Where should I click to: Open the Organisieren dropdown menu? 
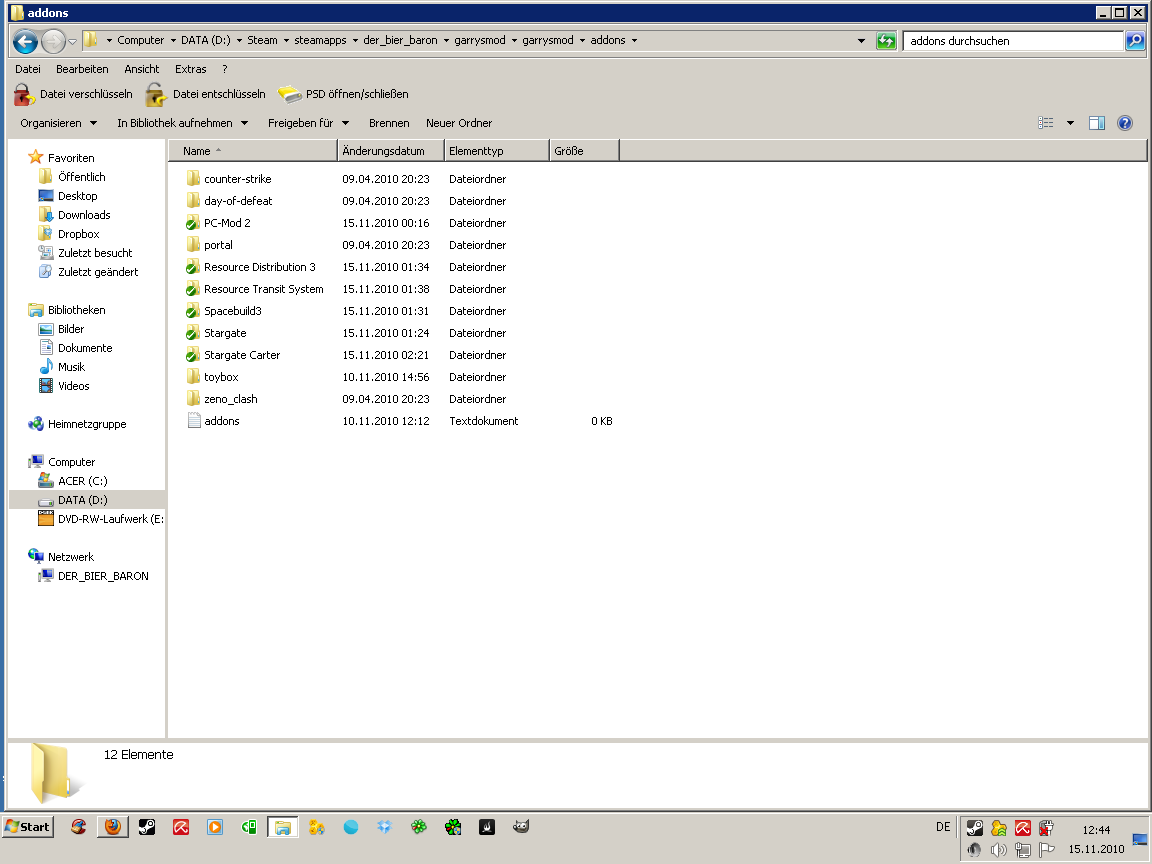[x=59, y=123]
